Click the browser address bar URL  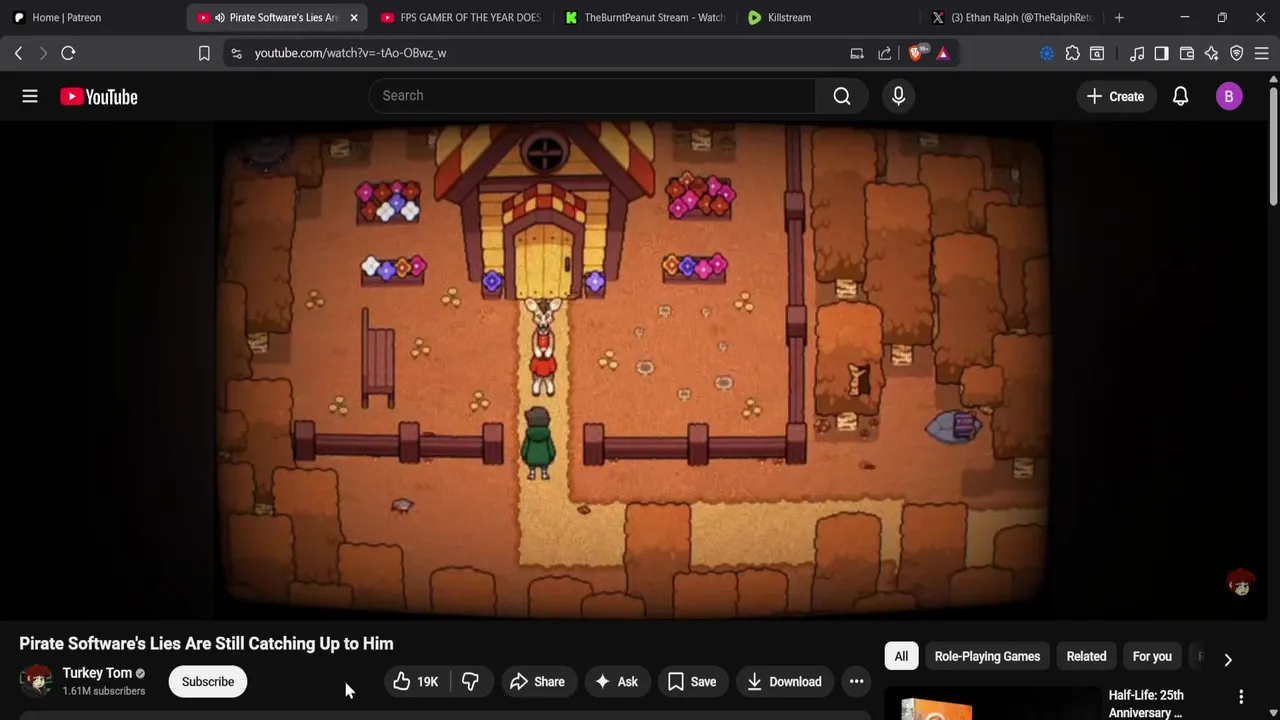[350, 53]
